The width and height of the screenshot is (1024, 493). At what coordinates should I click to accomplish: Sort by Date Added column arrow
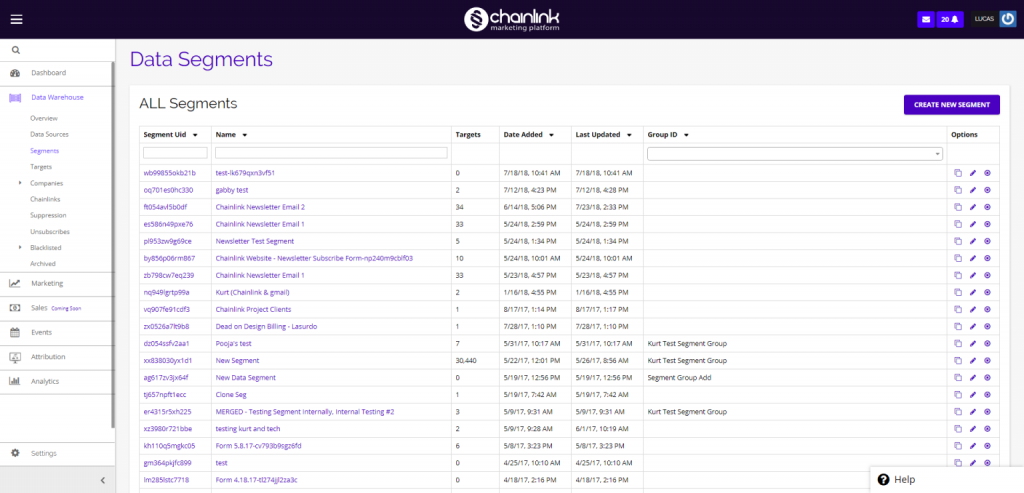551,135
